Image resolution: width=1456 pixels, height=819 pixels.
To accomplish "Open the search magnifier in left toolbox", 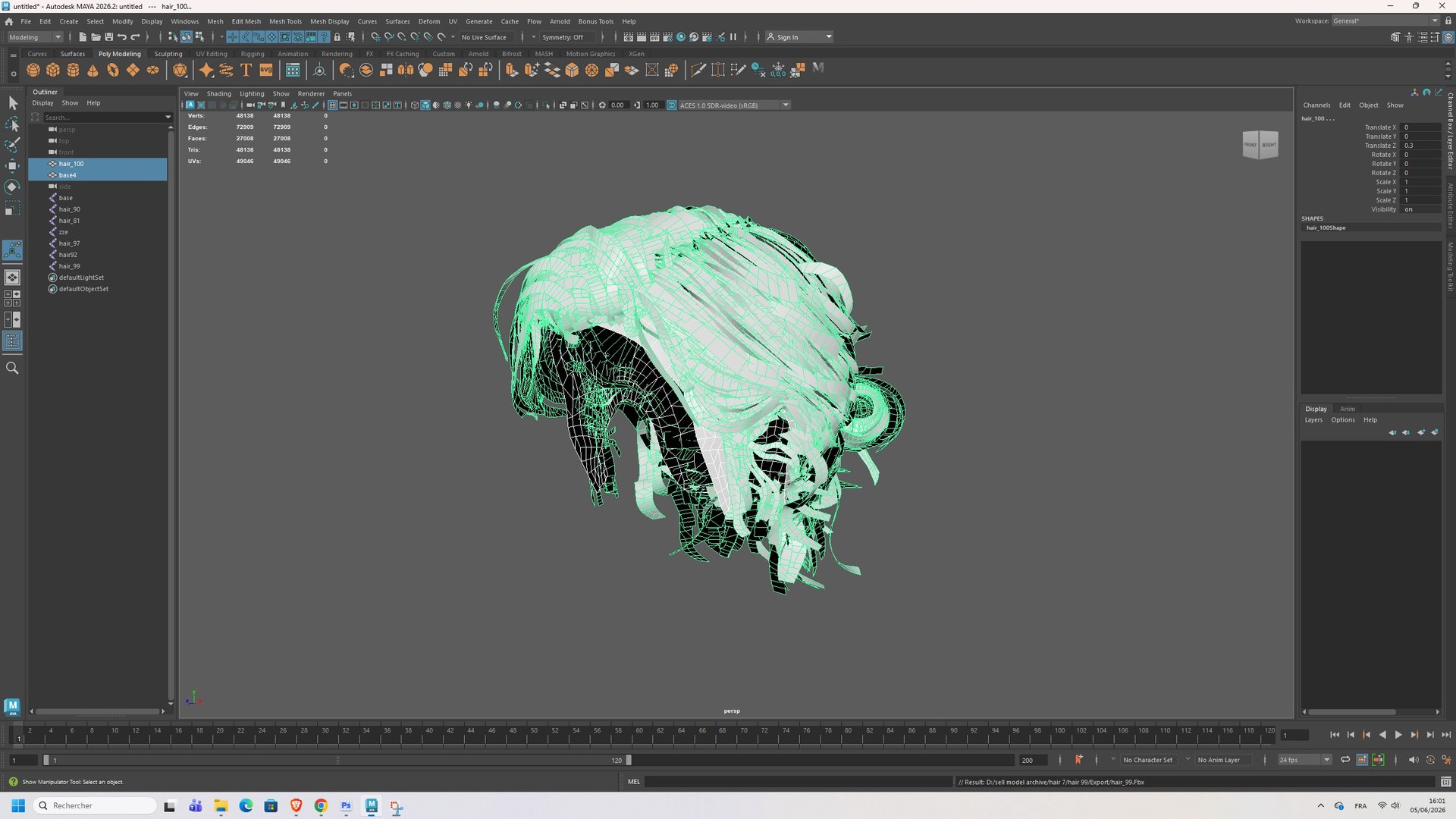I will click(x=12, y=368).
